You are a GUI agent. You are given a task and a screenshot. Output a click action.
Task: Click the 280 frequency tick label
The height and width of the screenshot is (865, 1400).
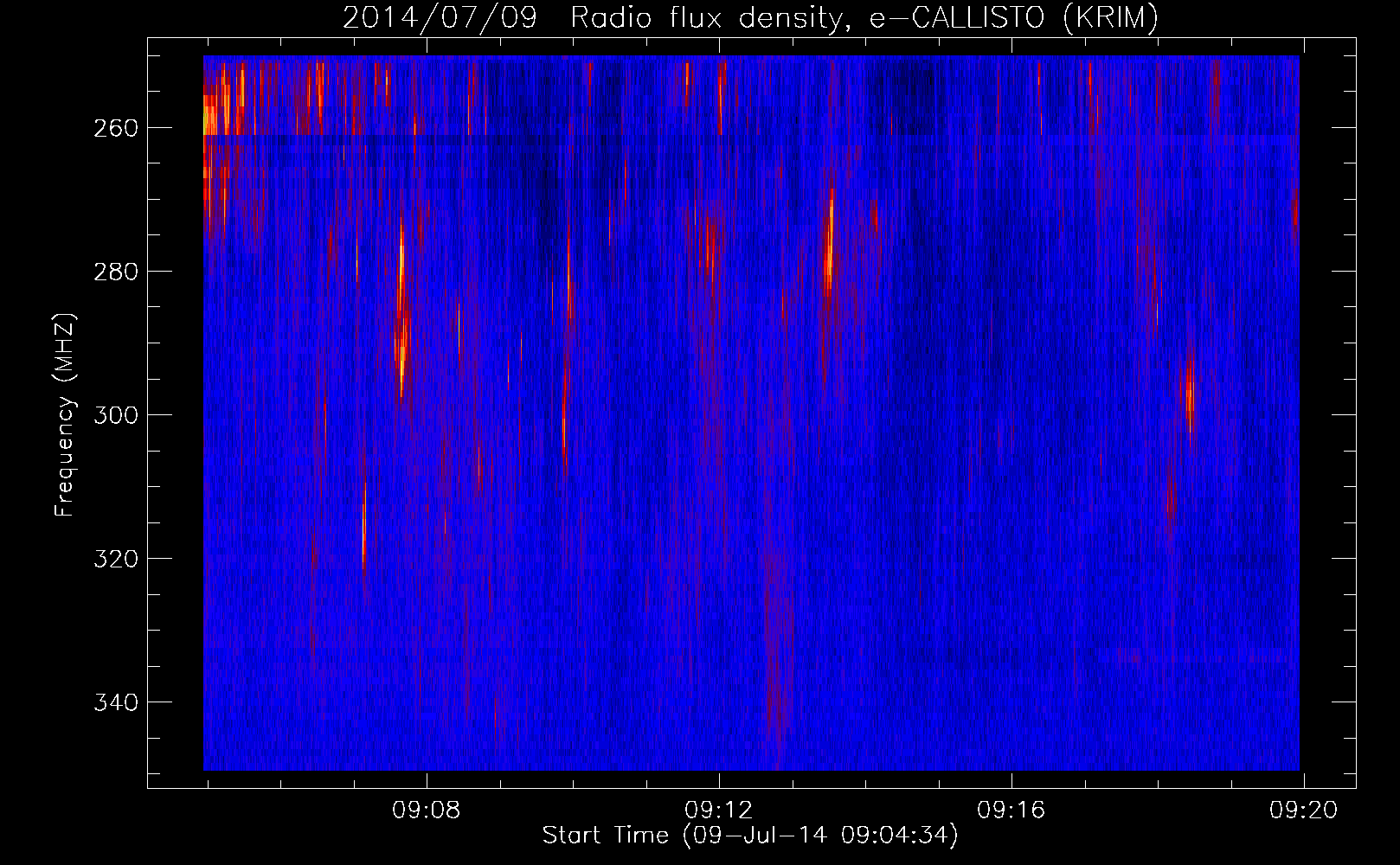tap(116, 272)
